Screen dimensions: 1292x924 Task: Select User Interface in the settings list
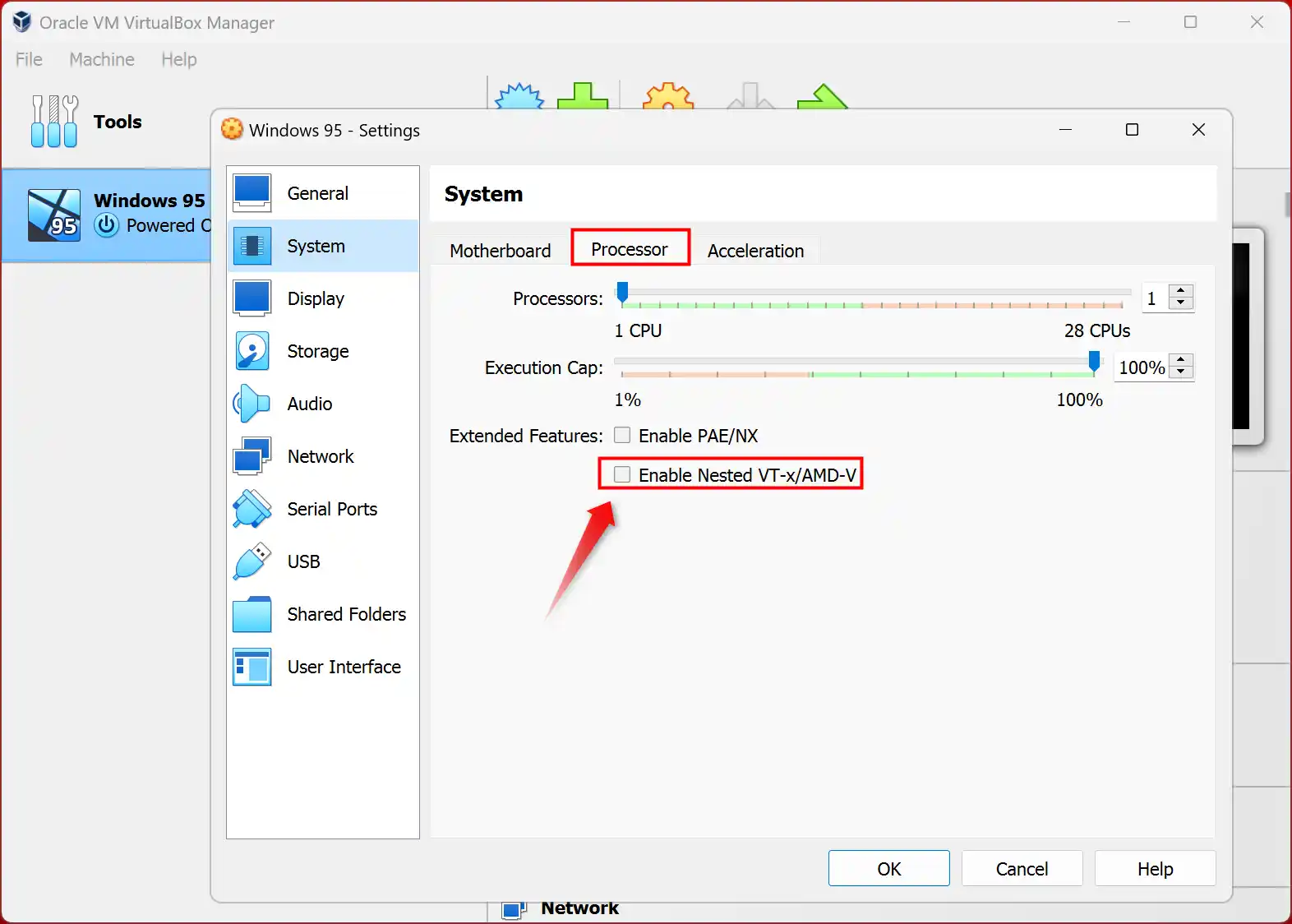point(323,667)
